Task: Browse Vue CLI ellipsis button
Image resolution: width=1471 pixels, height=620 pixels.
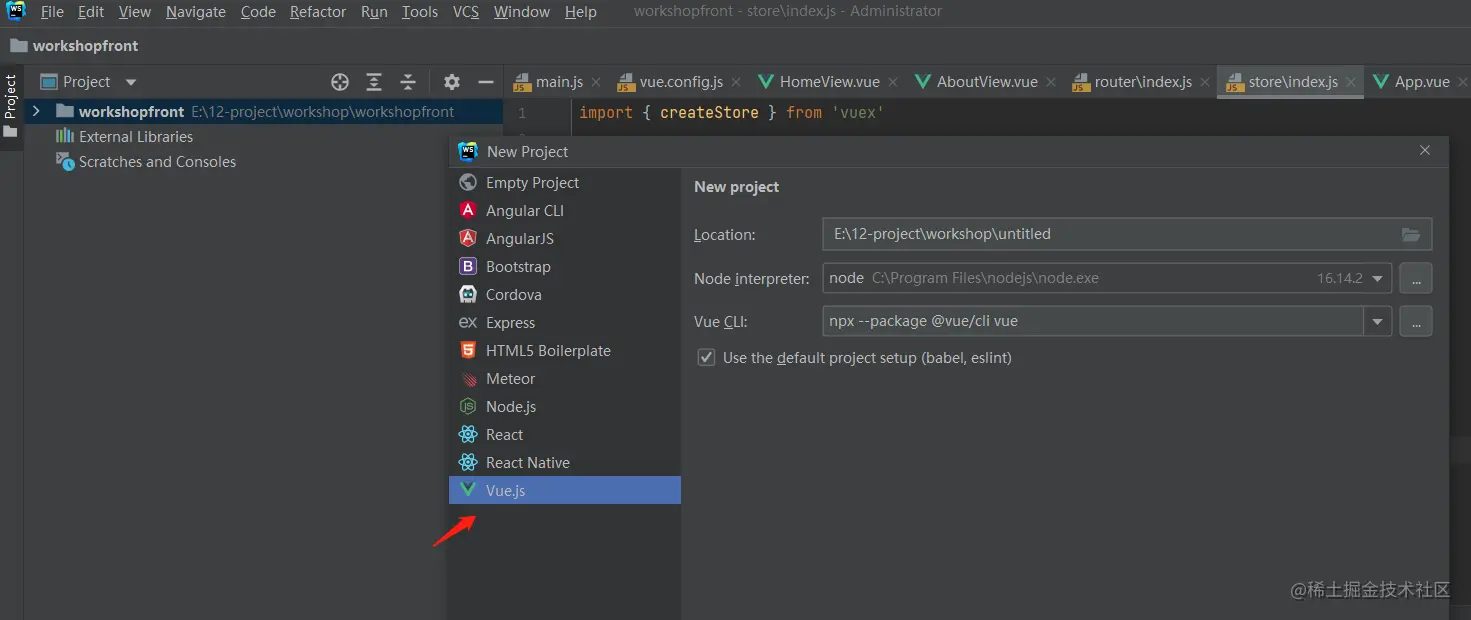Action: coord(1416,321)
